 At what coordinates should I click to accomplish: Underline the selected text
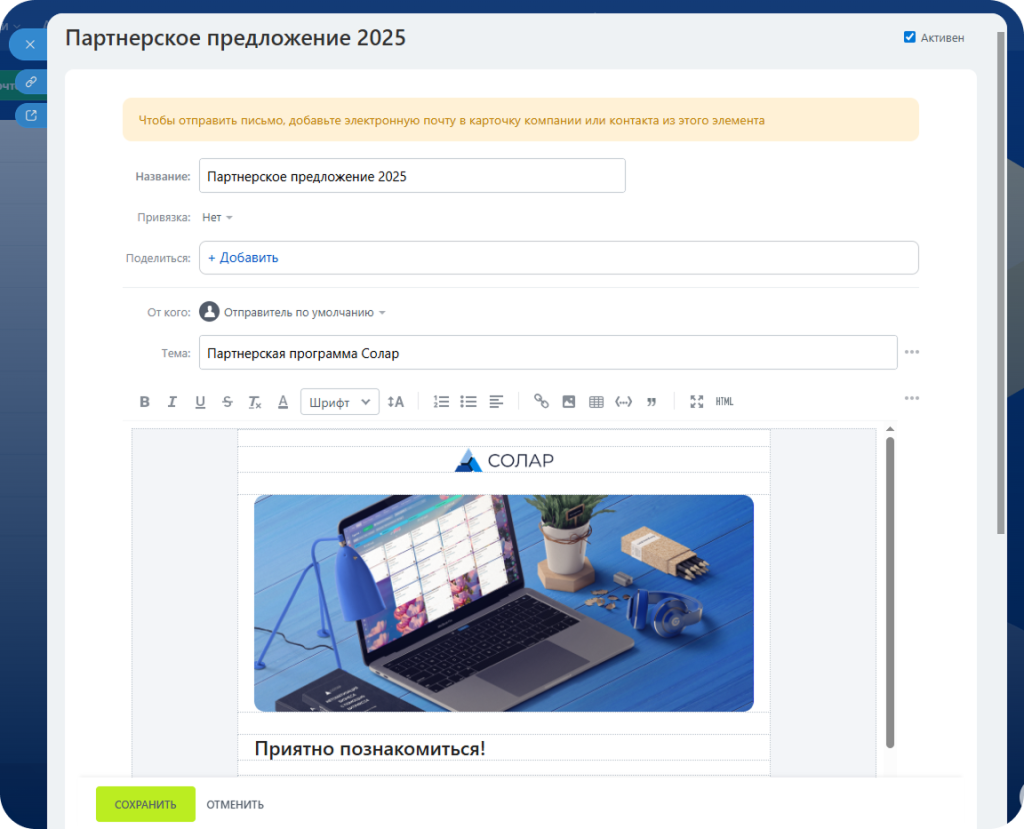200,402
